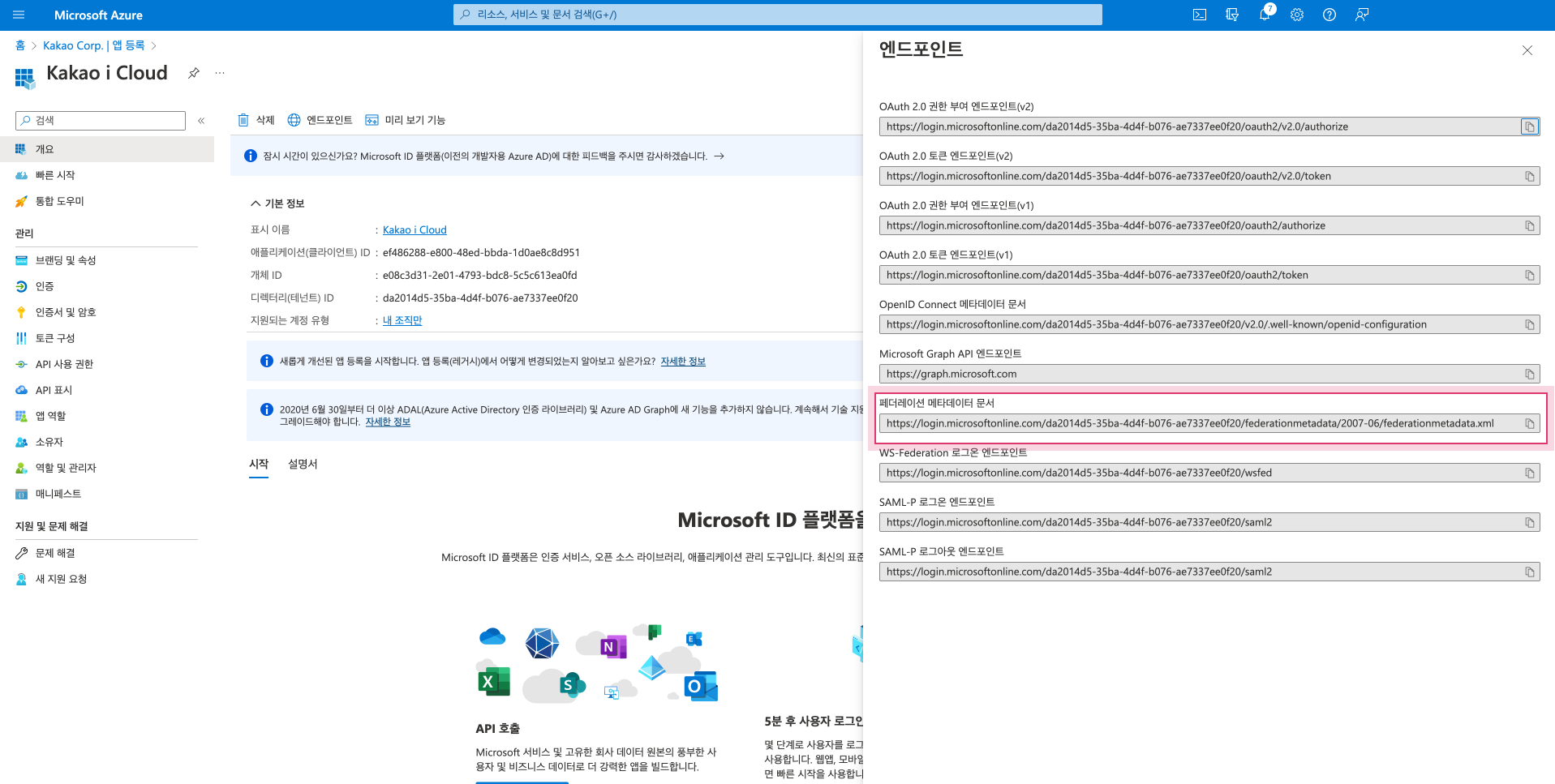Click the 내 조직만 link

coord(402,320)
